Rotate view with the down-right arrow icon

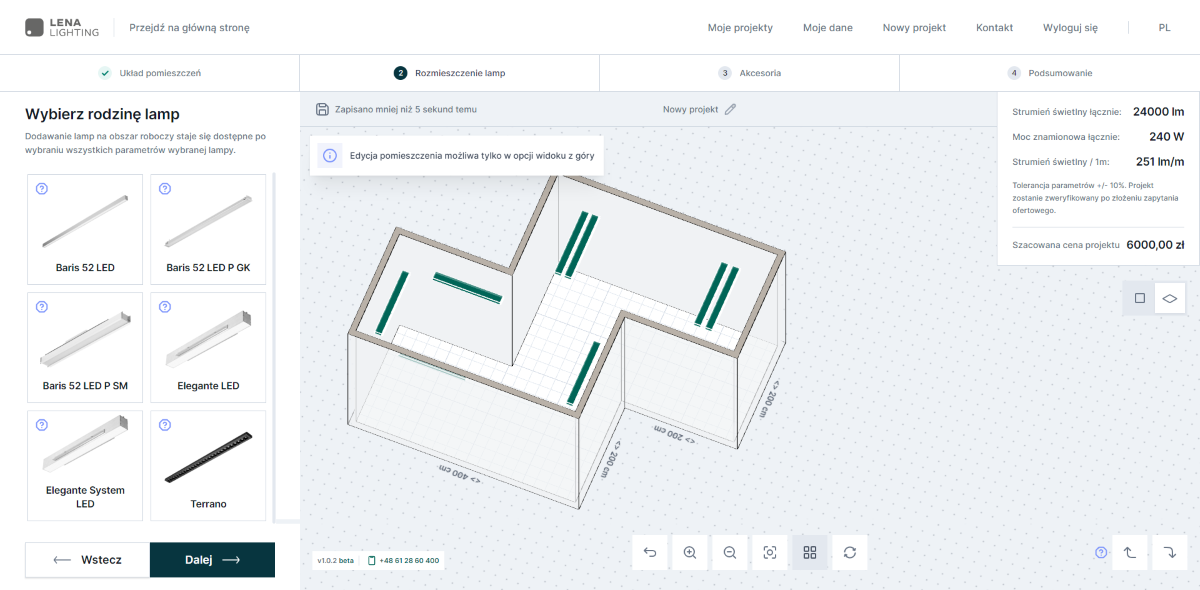click(x=1169, y=552)
